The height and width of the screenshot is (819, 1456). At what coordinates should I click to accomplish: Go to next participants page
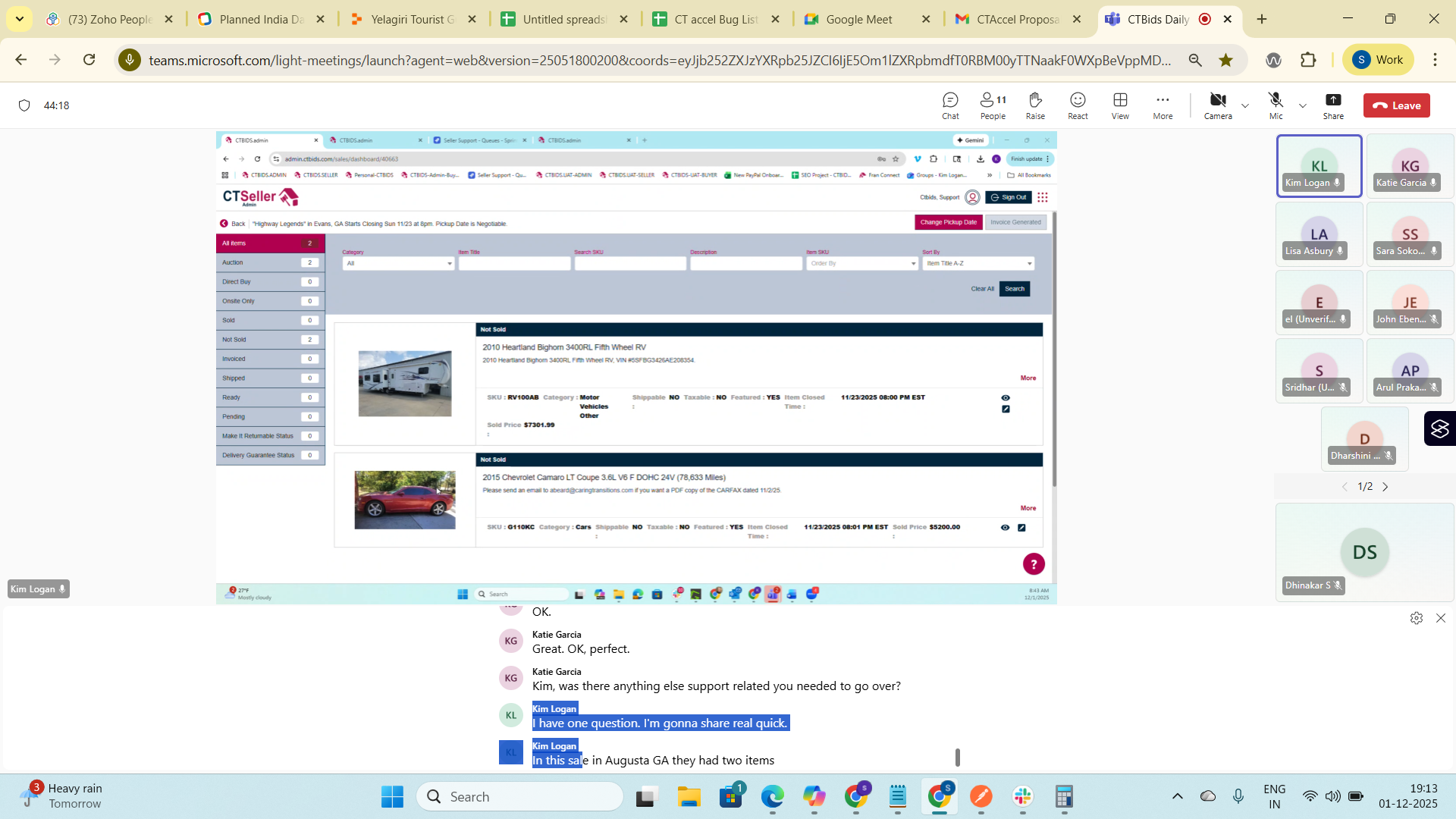pos(1385,487)
